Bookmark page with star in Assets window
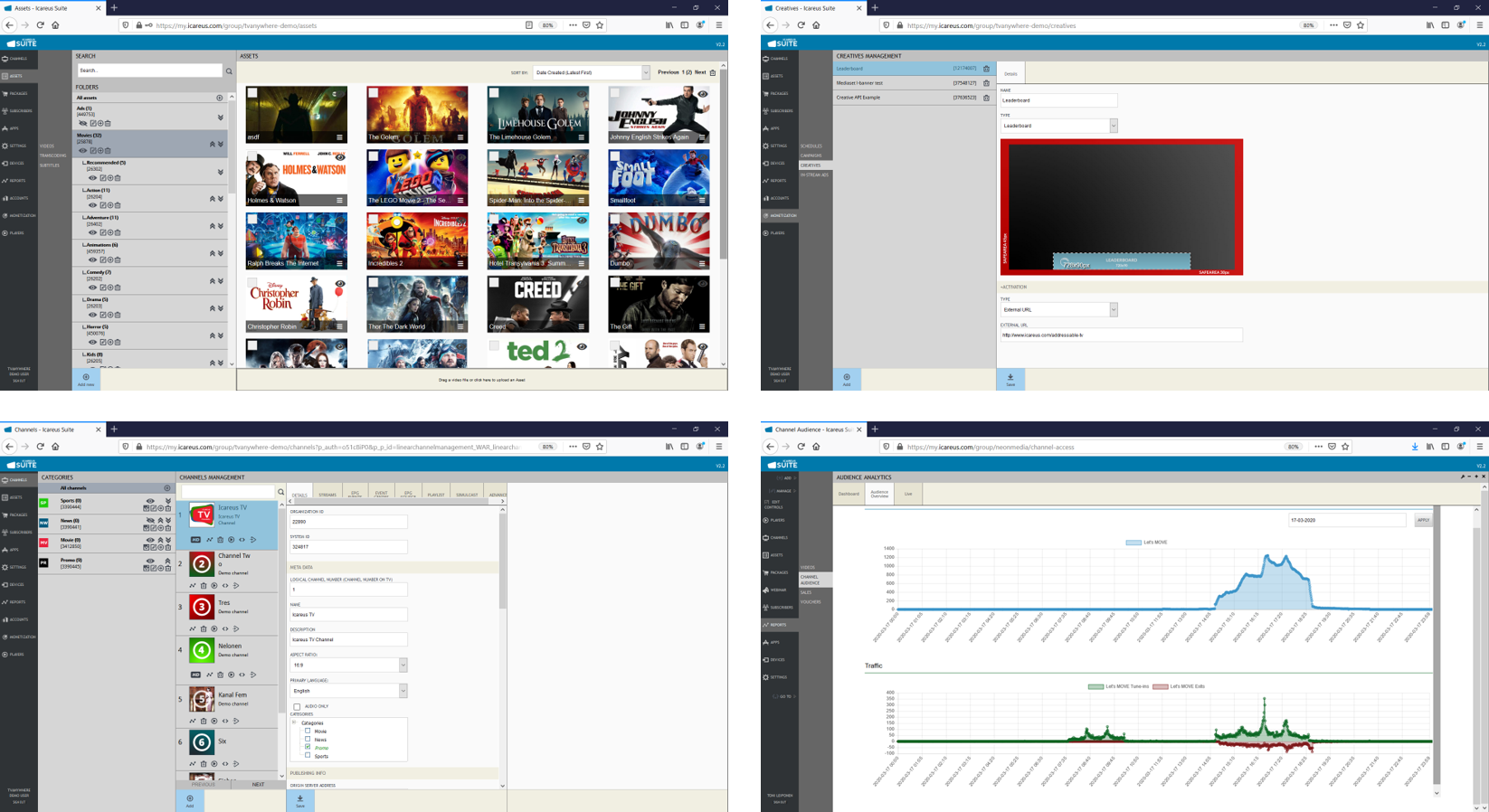The height and width of the screenshot is (812, 1489). (x=600, y=25)
